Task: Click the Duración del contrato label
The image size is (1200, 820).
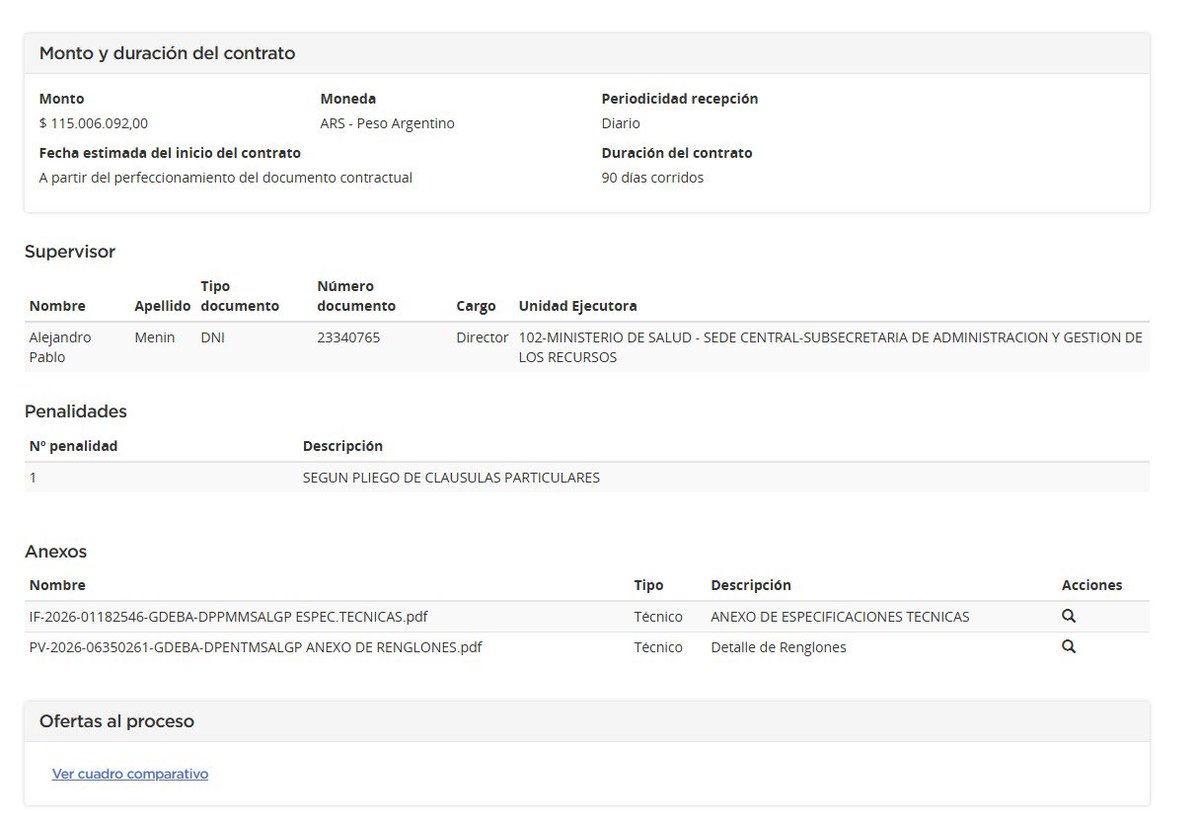Action: click(677, 153)
